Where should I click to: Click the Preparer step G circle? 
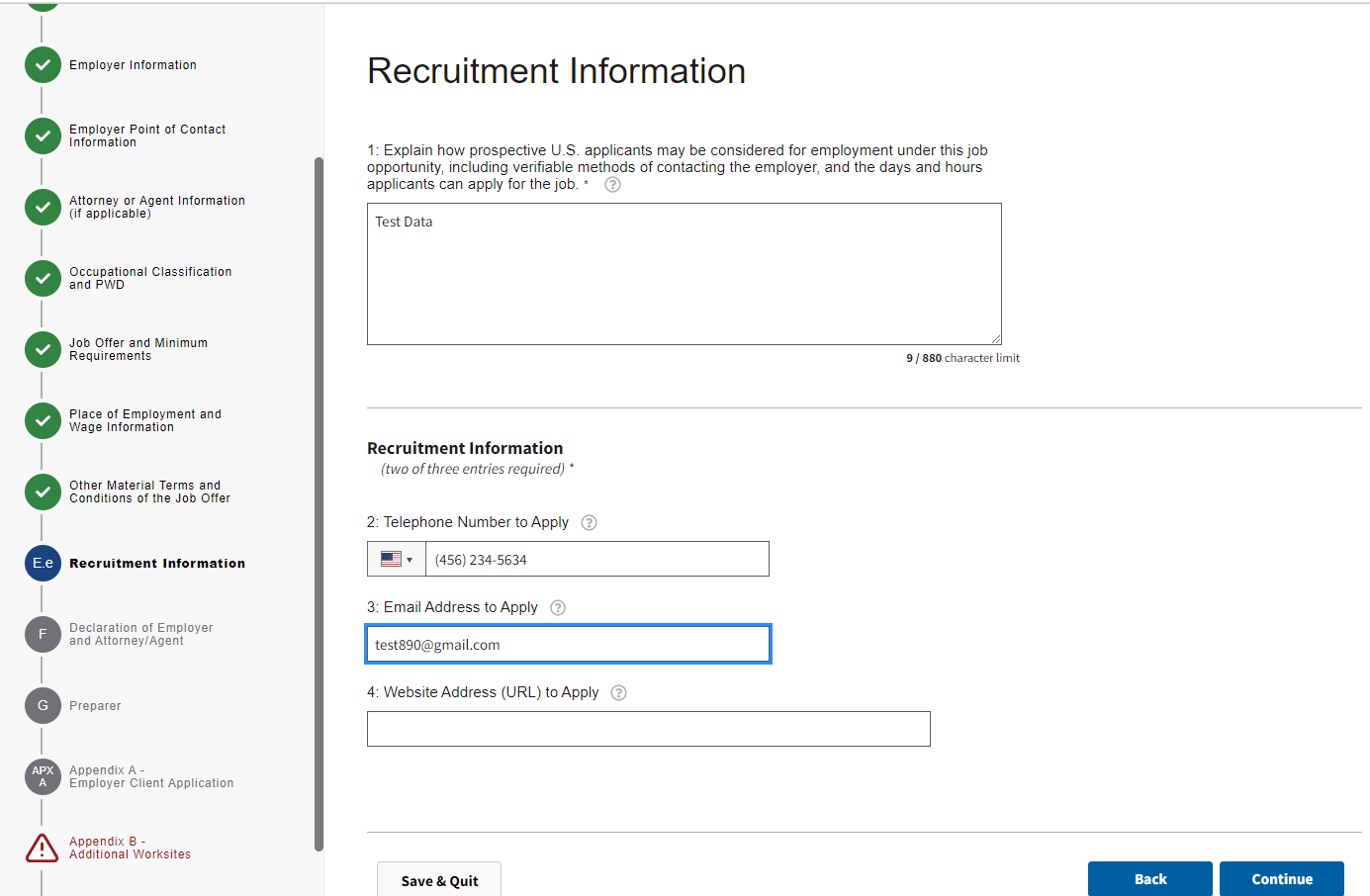(x=43, y=706)
